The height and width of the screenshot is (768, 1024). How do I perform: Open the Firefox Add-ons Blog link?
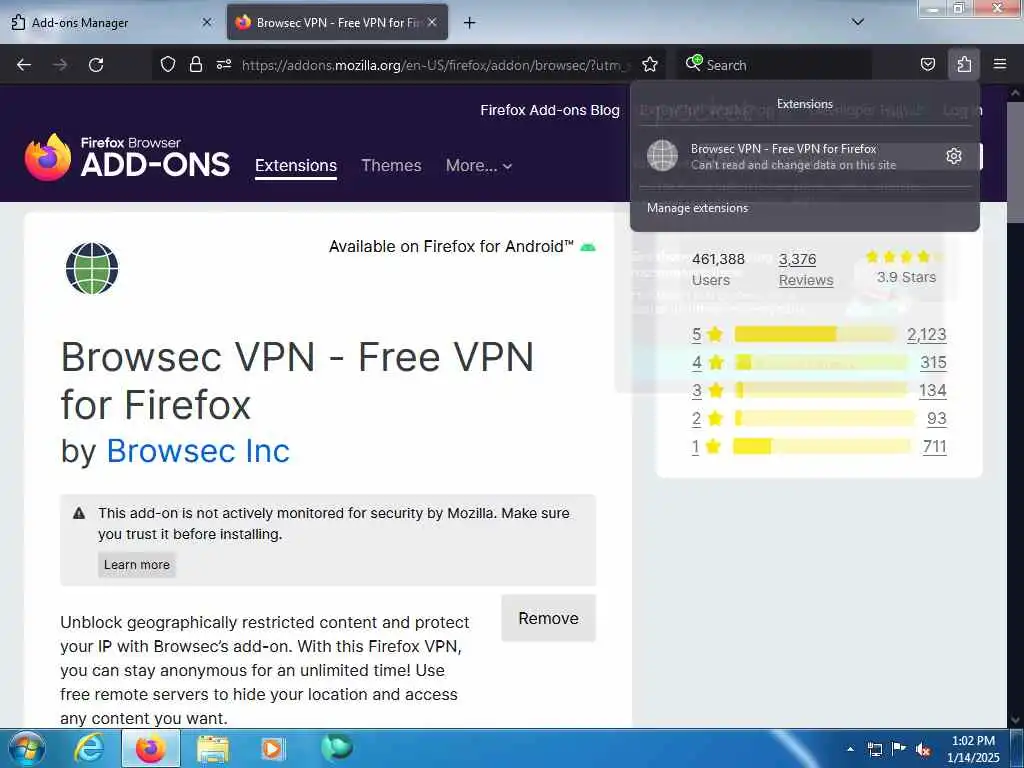550,110
